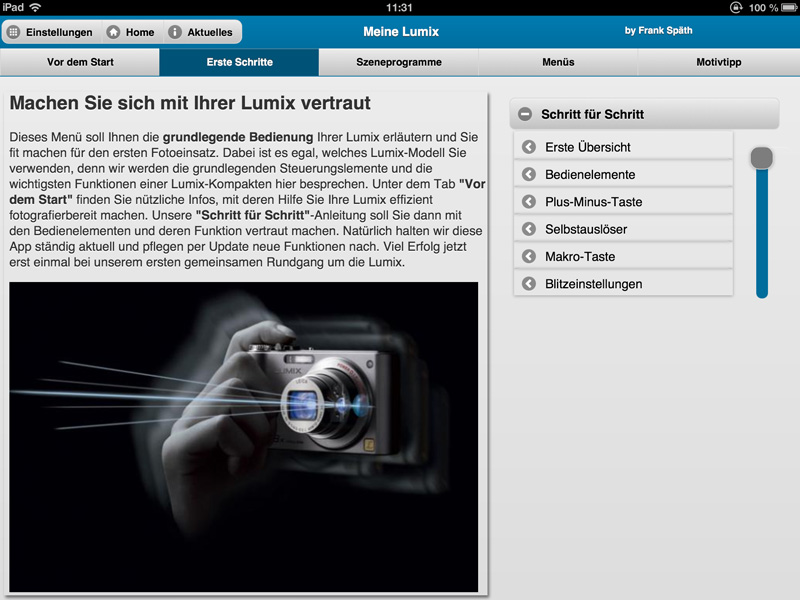This screenshot has width=800, height=600.
Task: Click arrow icon beside Plus-Minus-Taste
Action: 529,202
